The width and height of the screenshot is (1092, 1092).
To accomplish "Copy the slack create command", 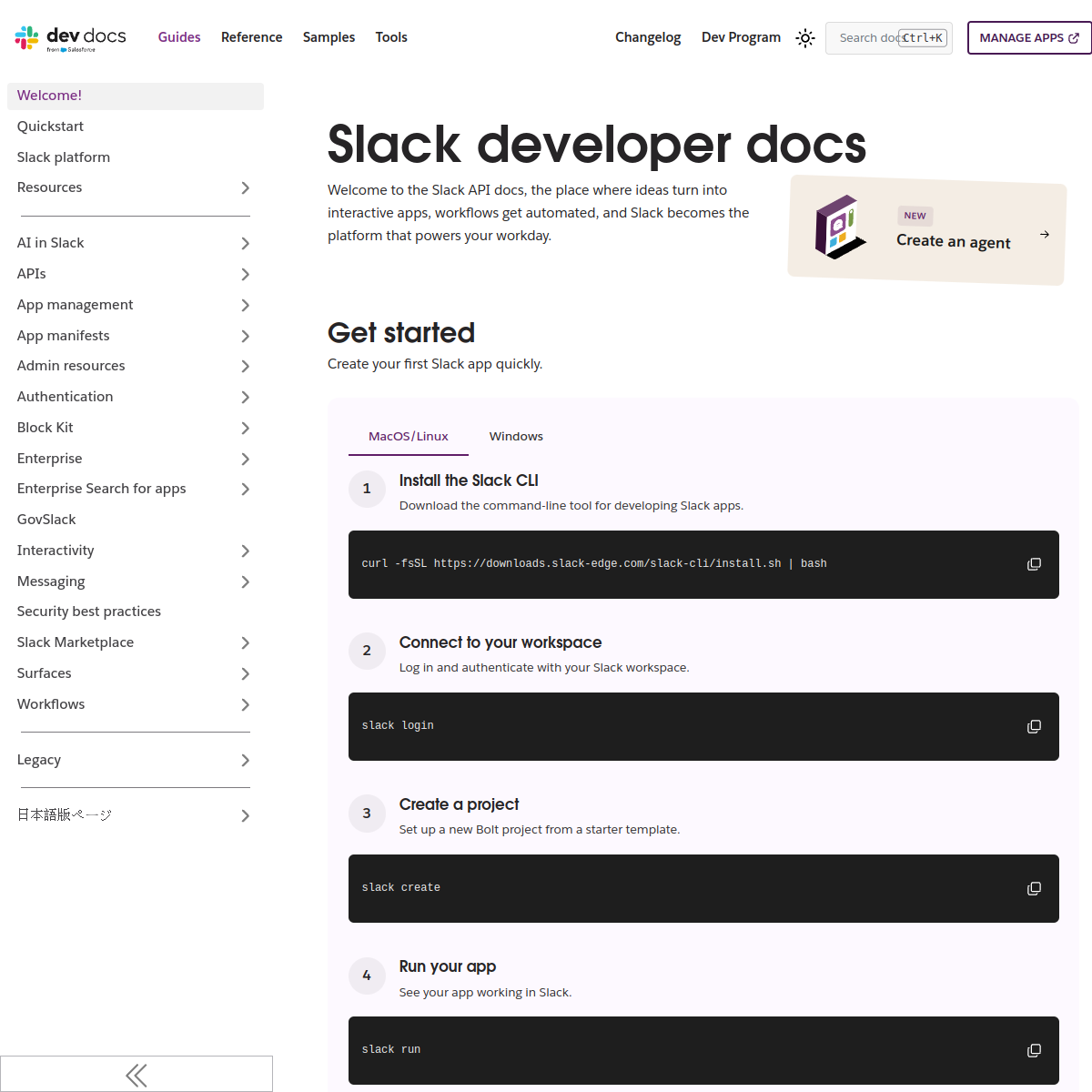I will pos(1034,888).
